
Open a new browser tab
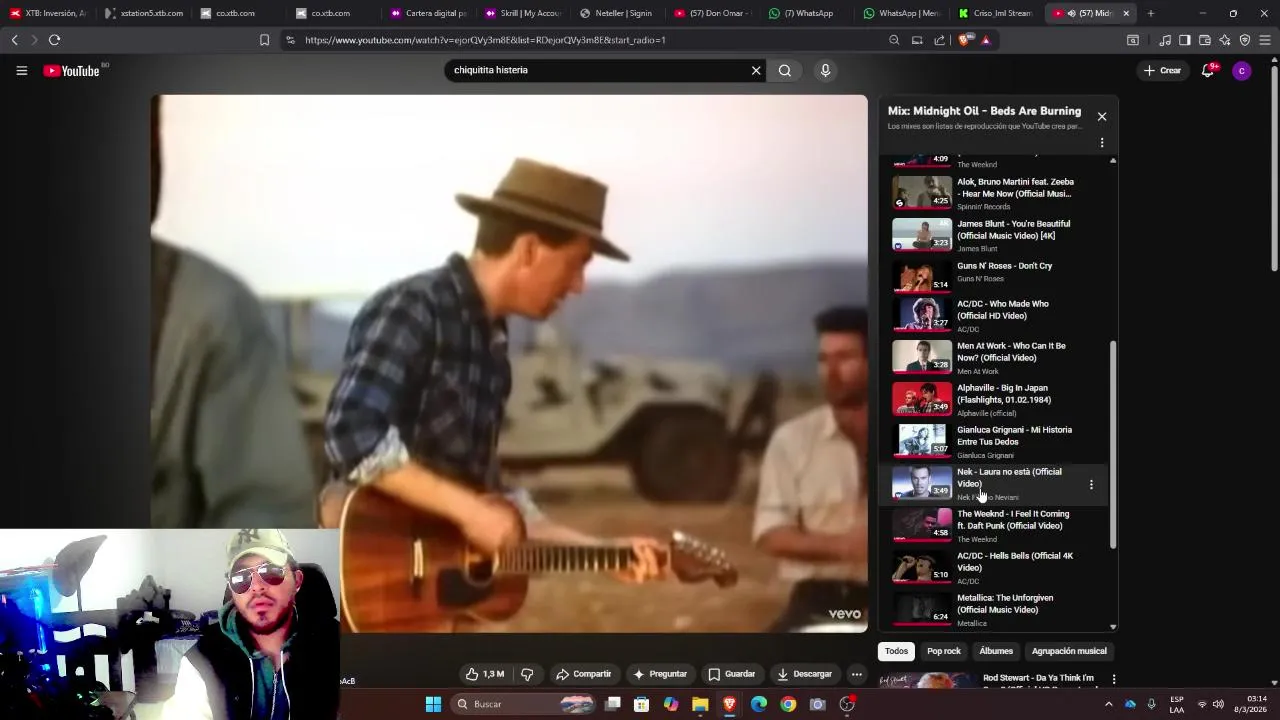tap(1151, 13)
